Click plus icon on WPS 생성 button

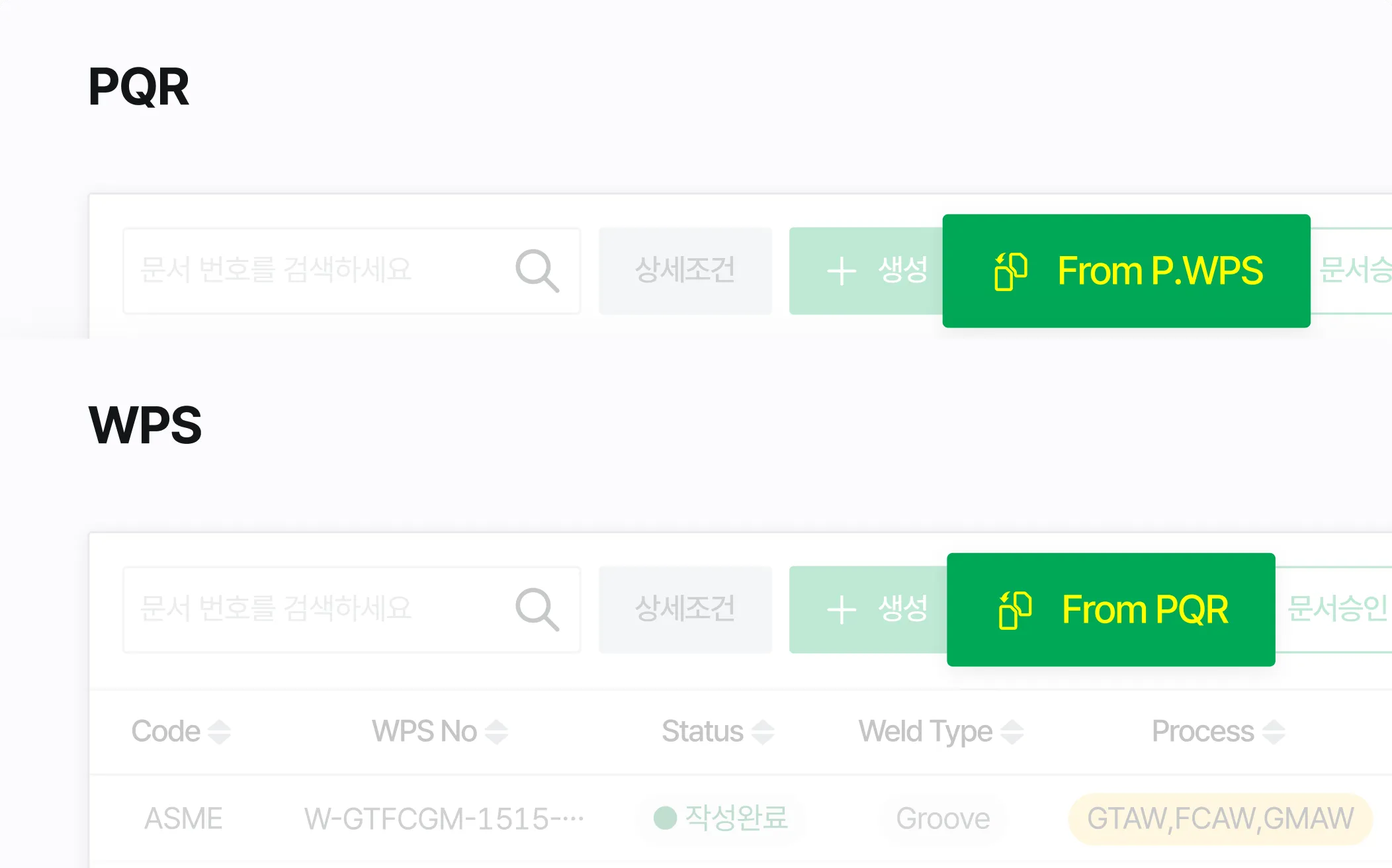842,610
